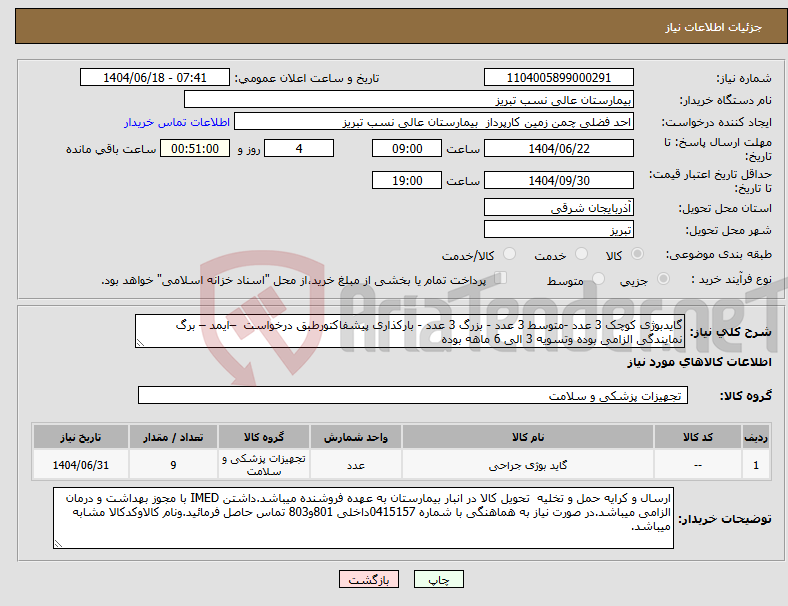The height and width of the screenshot is (606, 788).
Task: Open the اطلاعات تماس خریدار link
Action: point(177,122)
